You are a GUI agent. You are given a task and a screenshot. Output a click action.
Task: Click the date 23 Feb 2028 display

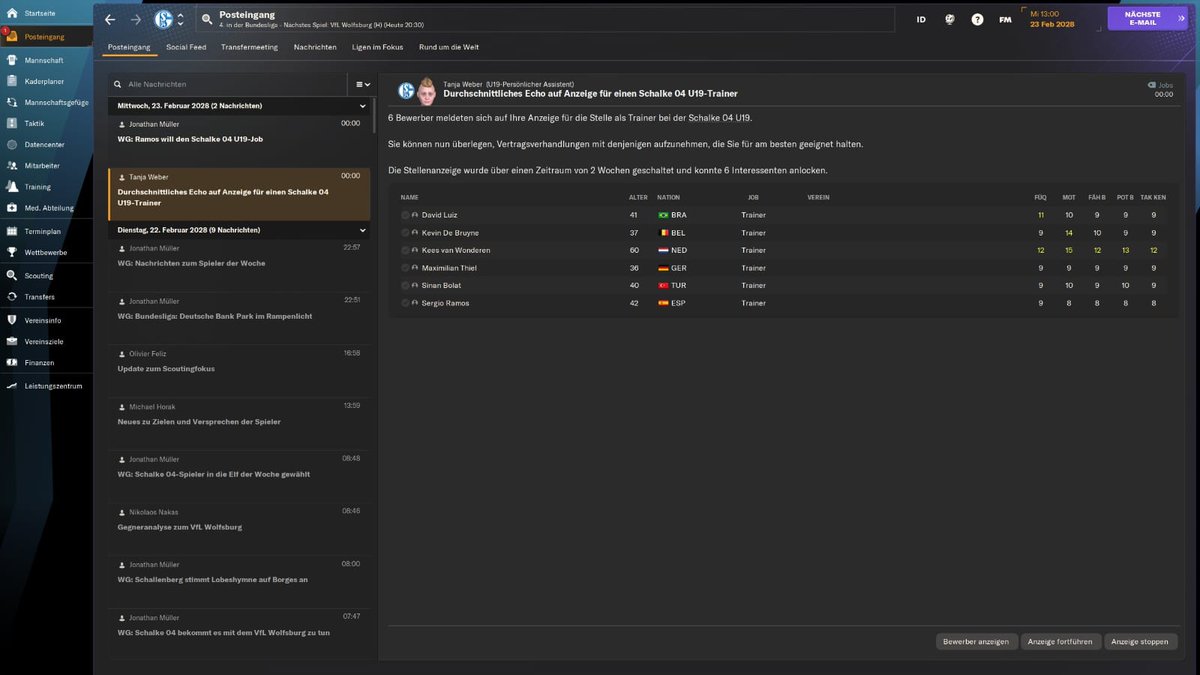tap(1051, 24)
